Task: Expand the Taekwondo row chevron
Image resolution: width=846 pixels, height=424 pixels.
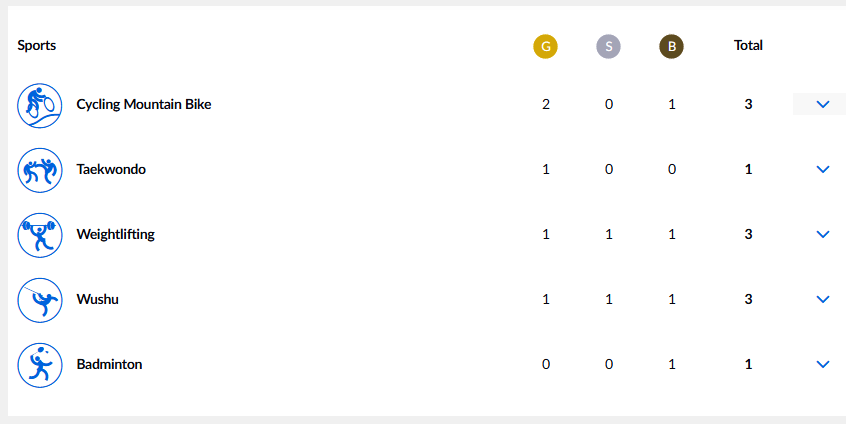Action: pos(823,169)
